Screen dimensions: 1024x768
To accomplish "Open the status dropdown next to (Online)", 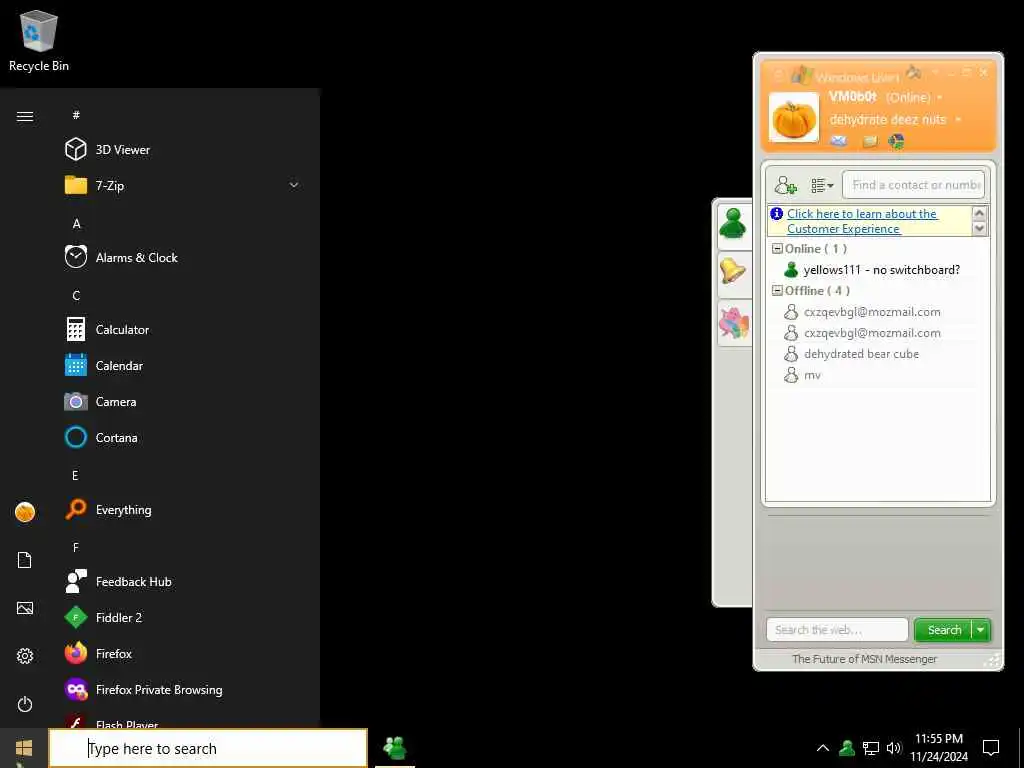I will 940,98.
